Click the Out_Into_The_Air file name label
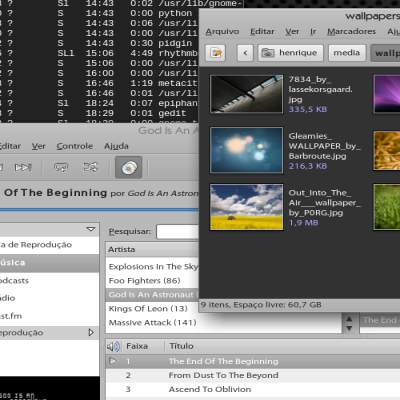This screenshot has height=400, width=400. coord(324,203)
